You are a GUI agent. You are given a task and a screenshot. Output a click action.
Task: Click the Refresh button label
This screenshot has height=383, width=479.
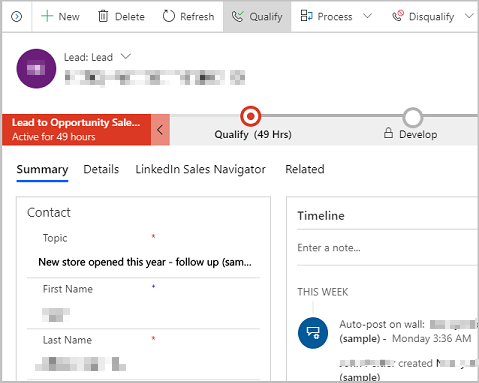coord(197,16)
